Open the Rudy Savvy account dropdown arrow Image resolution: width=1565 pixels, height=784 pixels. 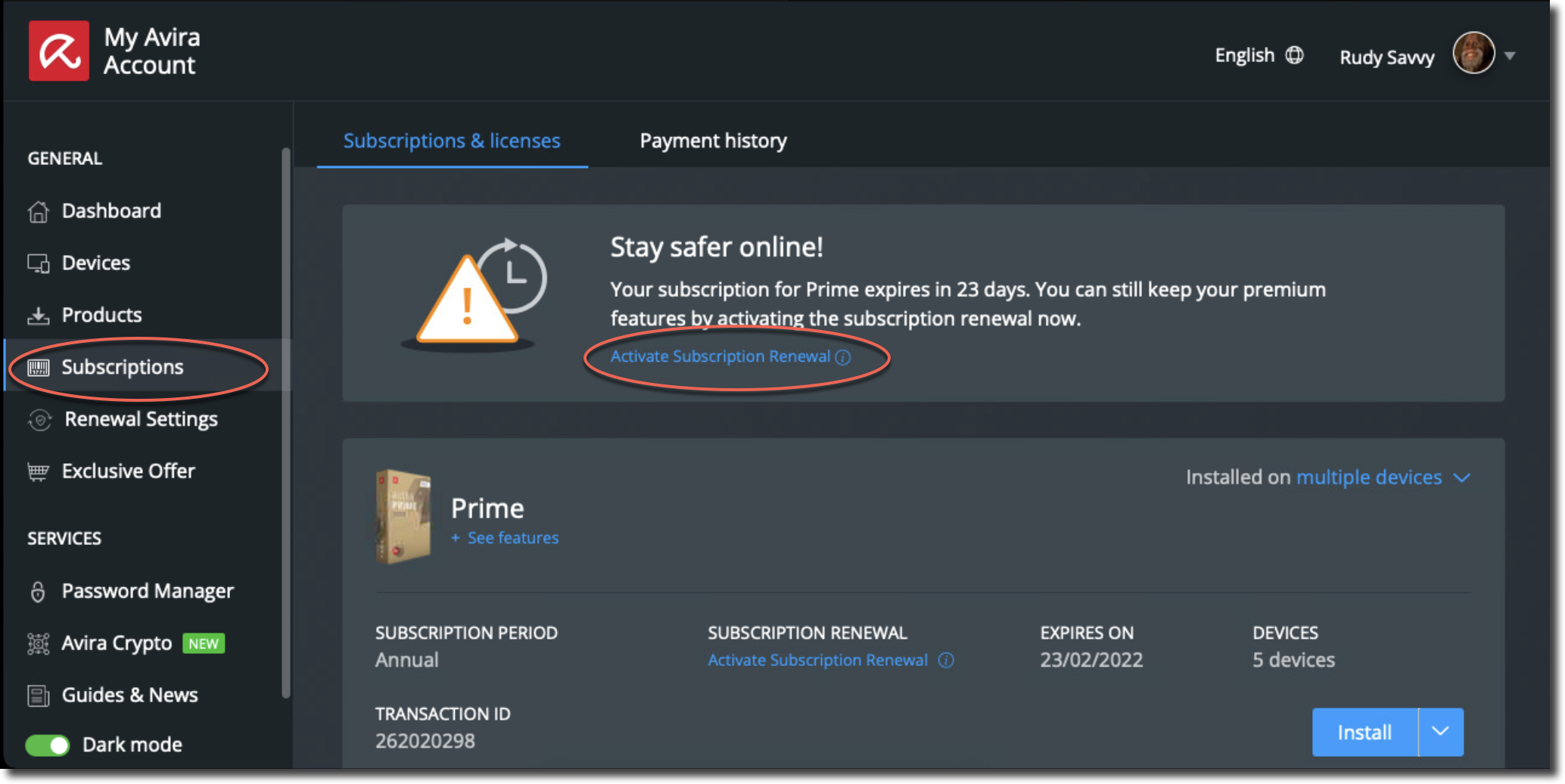(x=1510, y=56)
